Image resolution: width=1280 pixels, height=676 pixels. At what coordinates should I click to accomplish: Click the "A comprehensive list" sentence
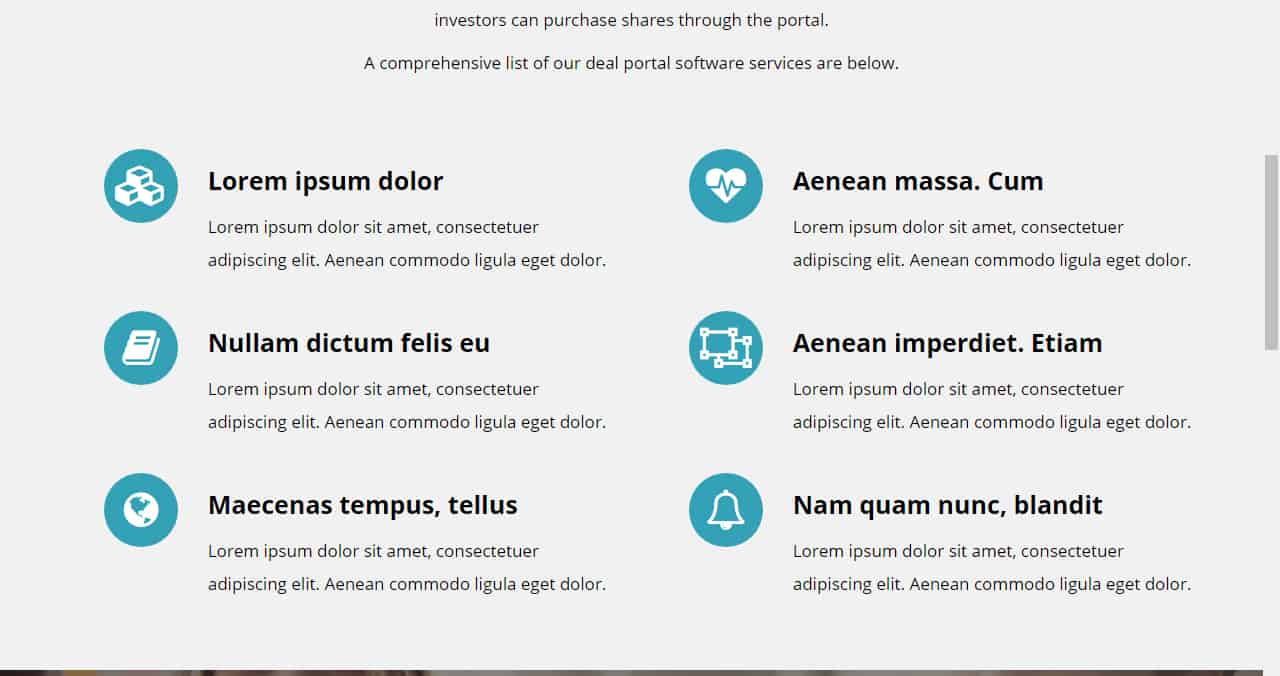(631, 63)
